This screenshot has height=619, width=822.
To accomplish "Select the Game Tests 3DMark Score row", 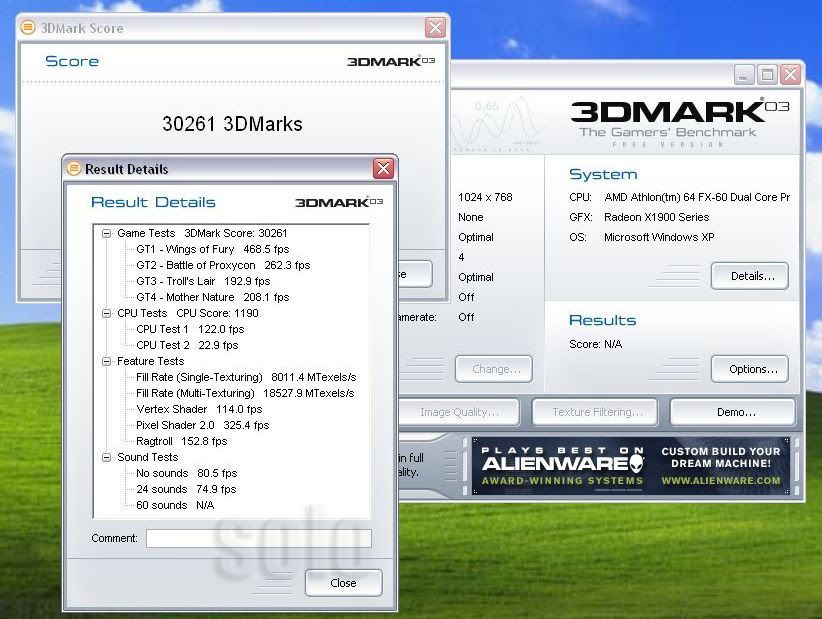I will point(202,233).
